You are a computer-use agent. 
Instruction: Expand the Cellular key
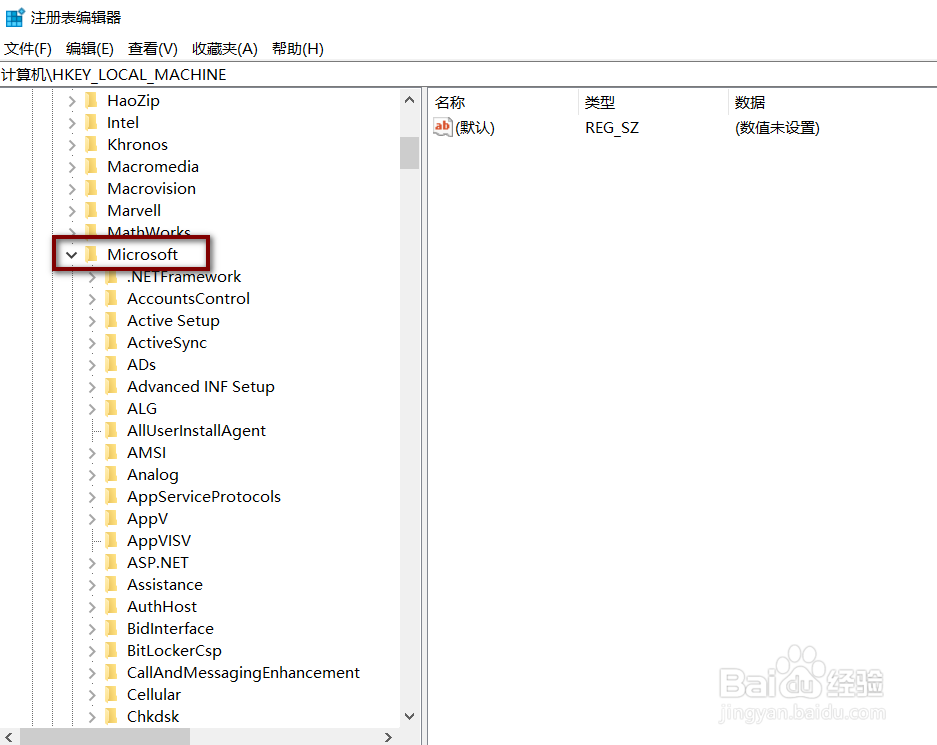[91, 695]
